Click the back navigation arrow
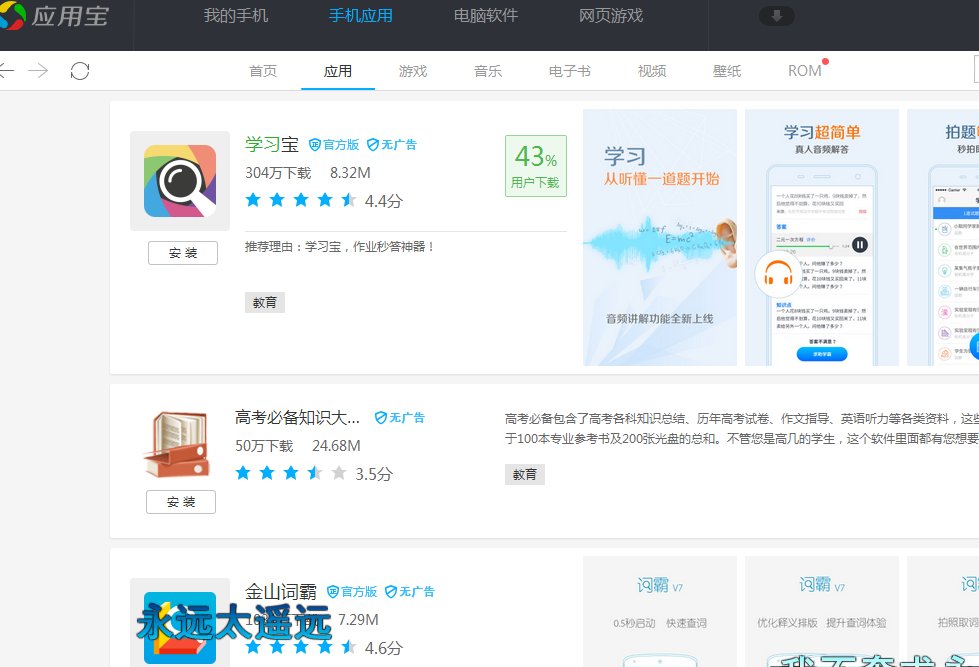This screenshot has height=667, width=979. click(10, 71)
